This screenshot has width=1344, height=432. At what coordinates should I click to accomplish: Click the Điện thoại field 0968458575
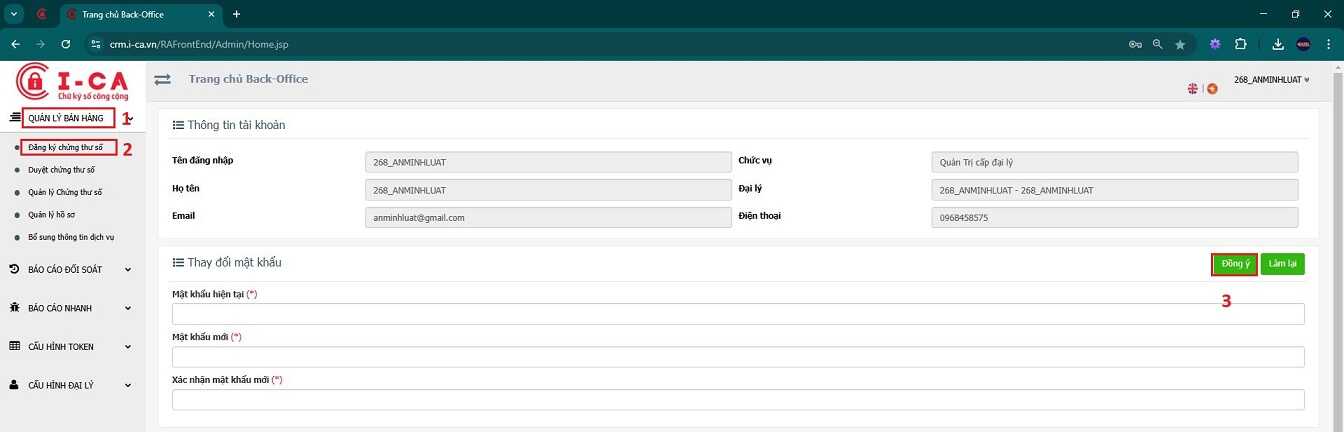(x=1114, y=217)
